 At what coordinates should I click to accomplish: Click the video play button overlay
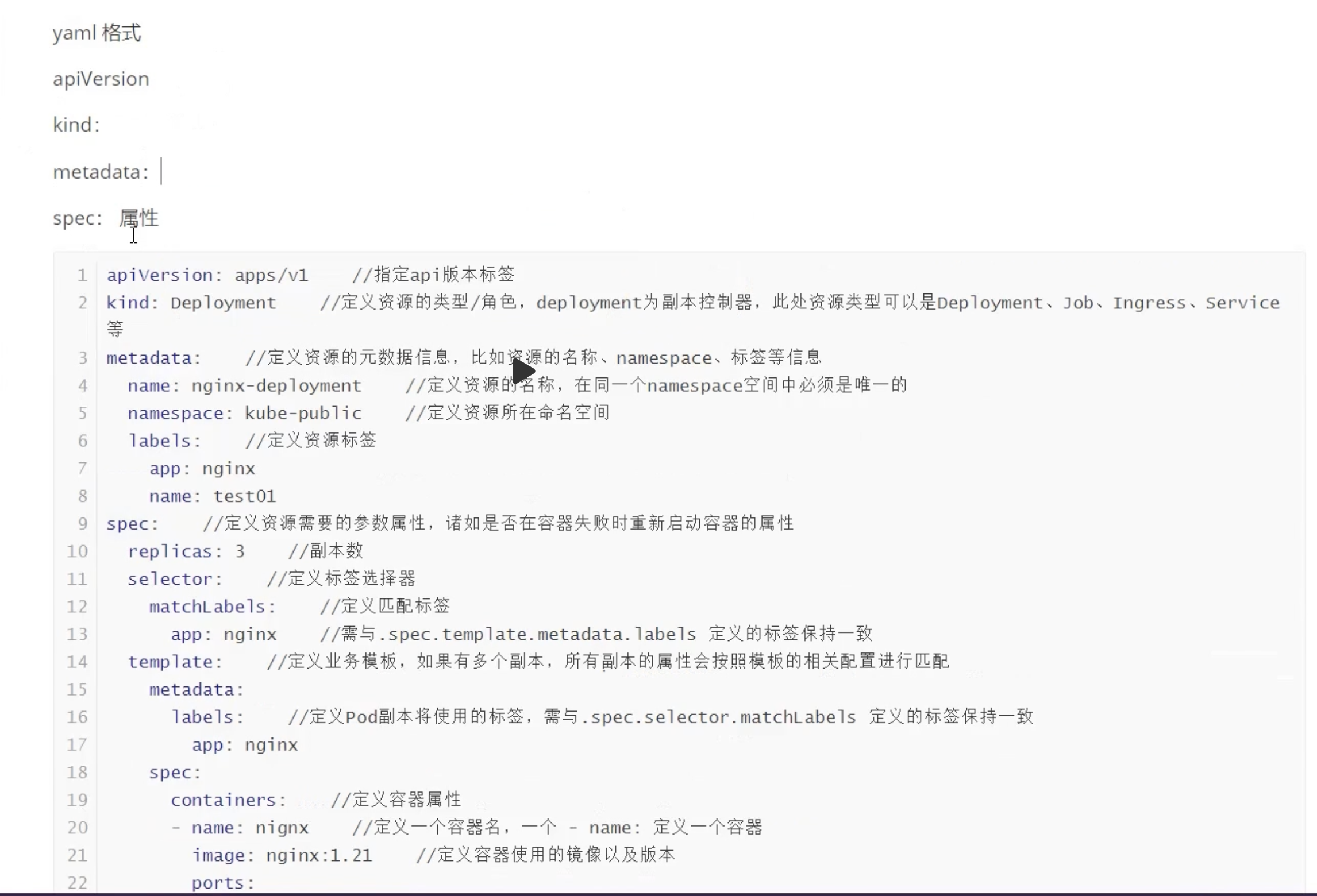pos(523,370)
